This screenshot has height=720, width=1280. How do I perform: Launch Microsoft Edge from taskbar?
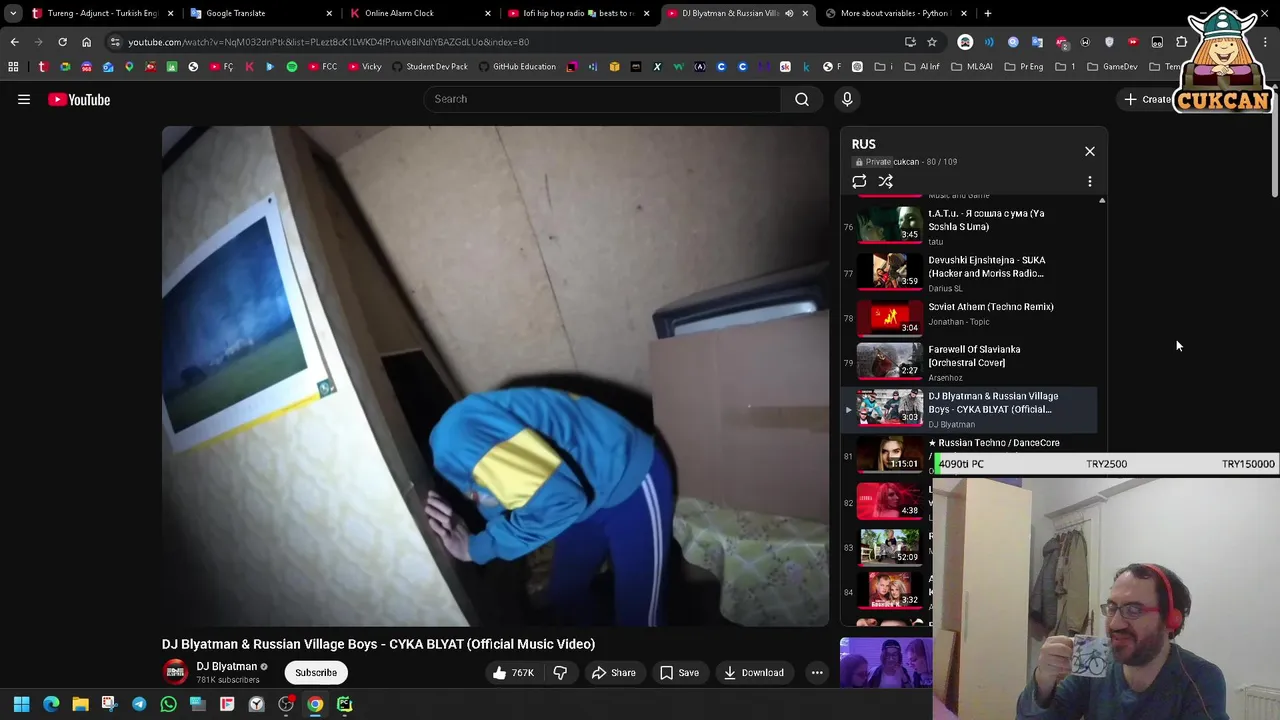[x=51, y=704]
